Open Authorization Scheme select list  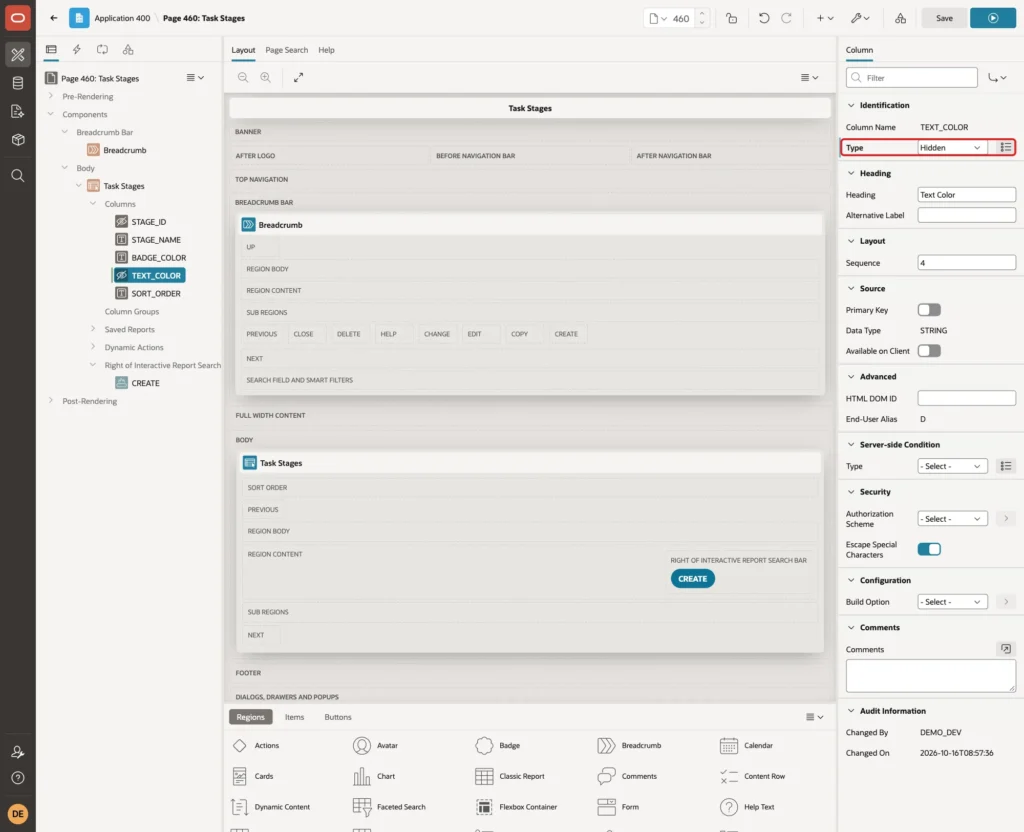pyautogui.click(x=952, y=519)
